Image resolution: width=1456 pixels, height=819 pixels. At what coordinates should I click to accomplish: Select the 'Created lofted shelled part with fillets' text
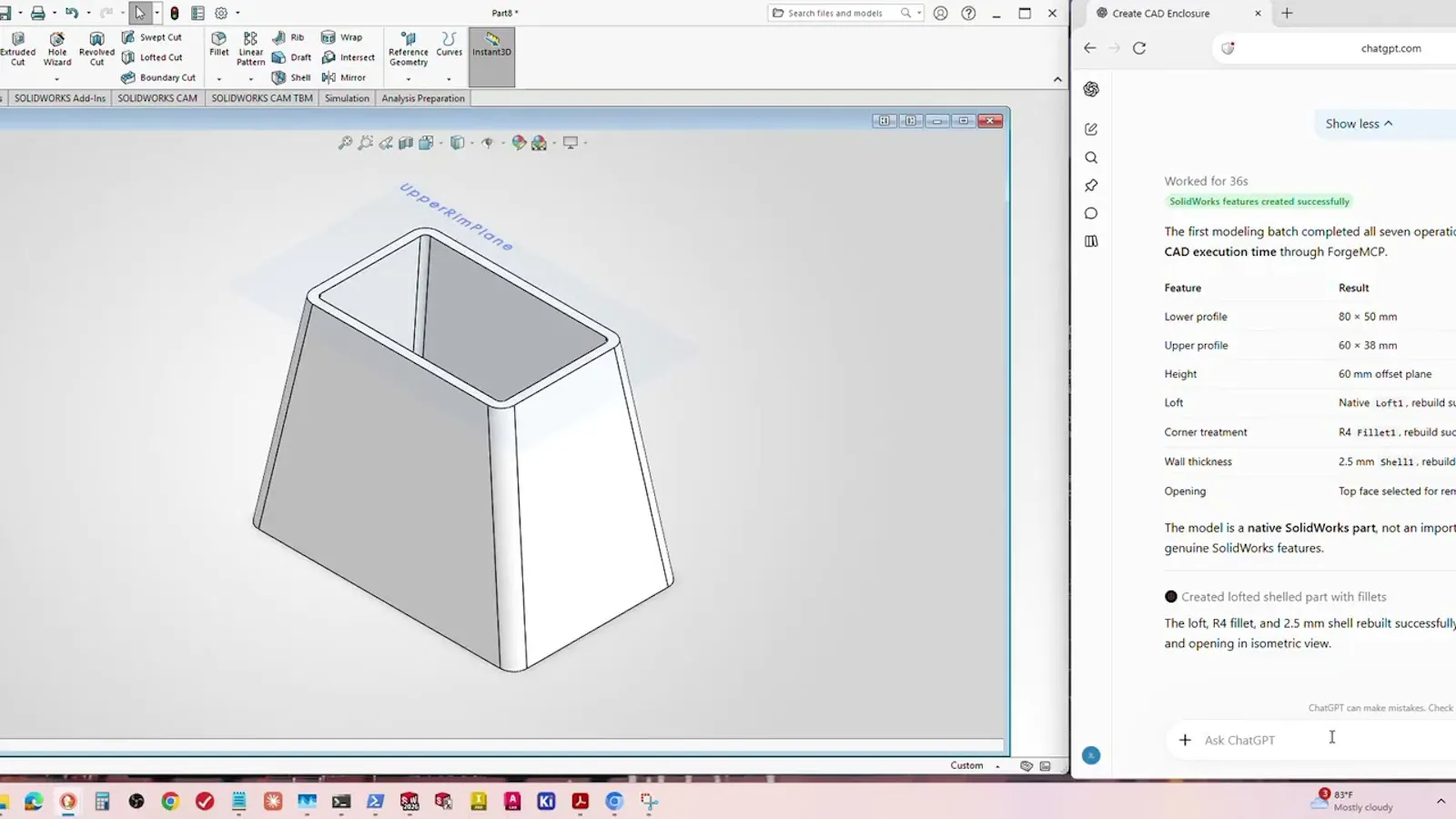(1283, 597)
